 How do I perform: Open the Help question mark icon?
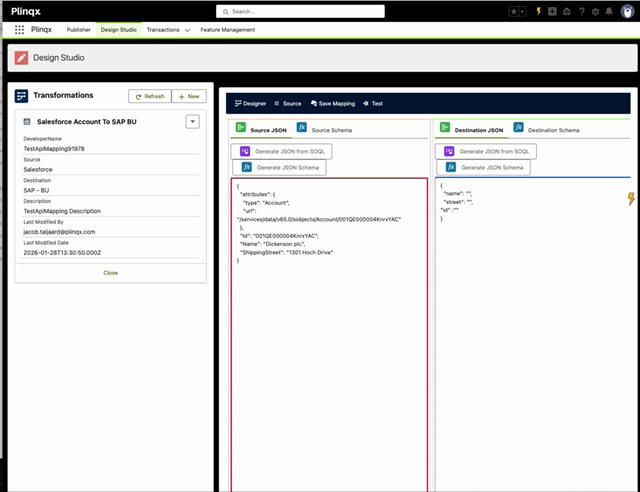coord(582,11)
